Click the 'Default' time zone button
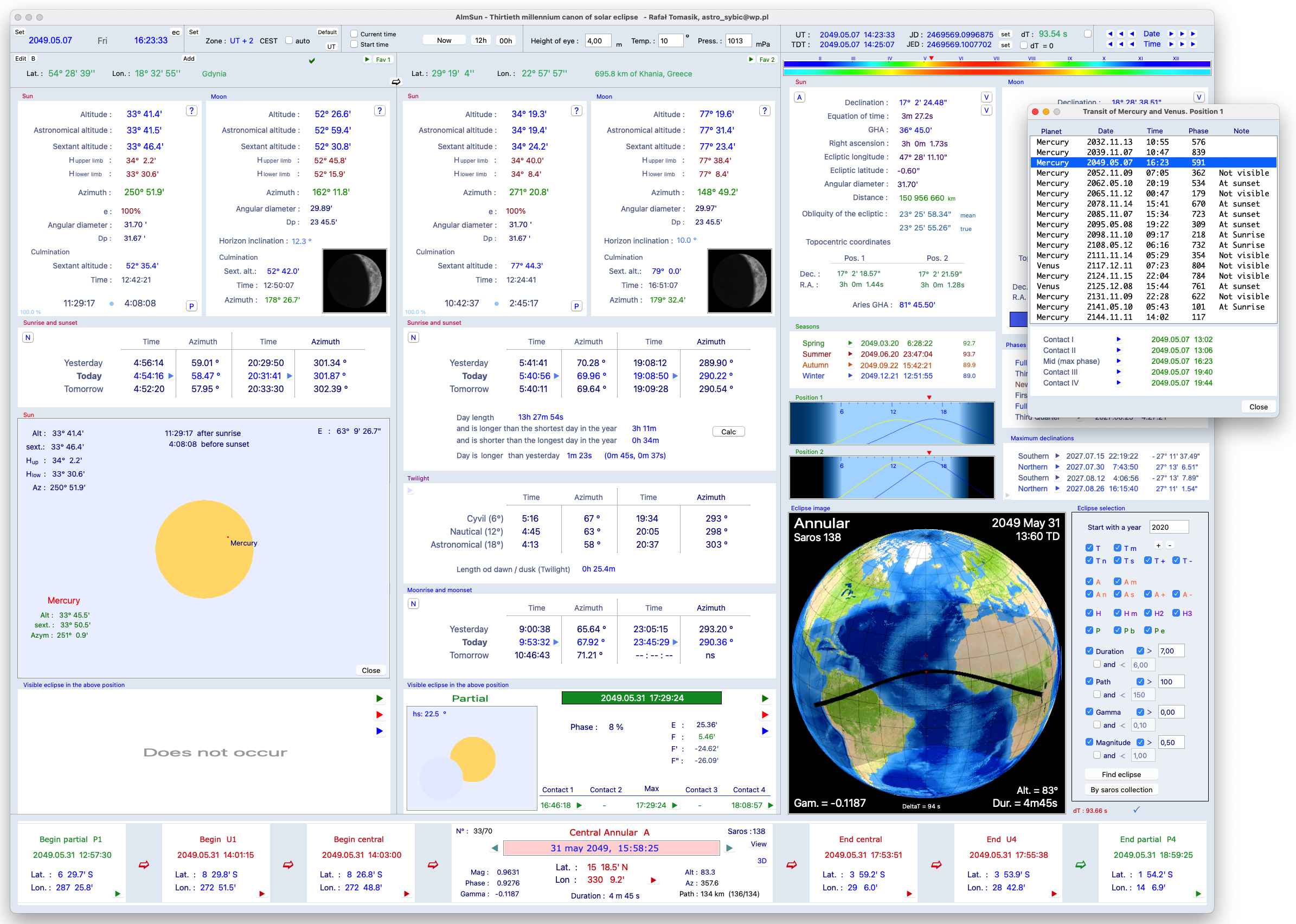This screenshot has height=924, width=1296. coord(327,32)
